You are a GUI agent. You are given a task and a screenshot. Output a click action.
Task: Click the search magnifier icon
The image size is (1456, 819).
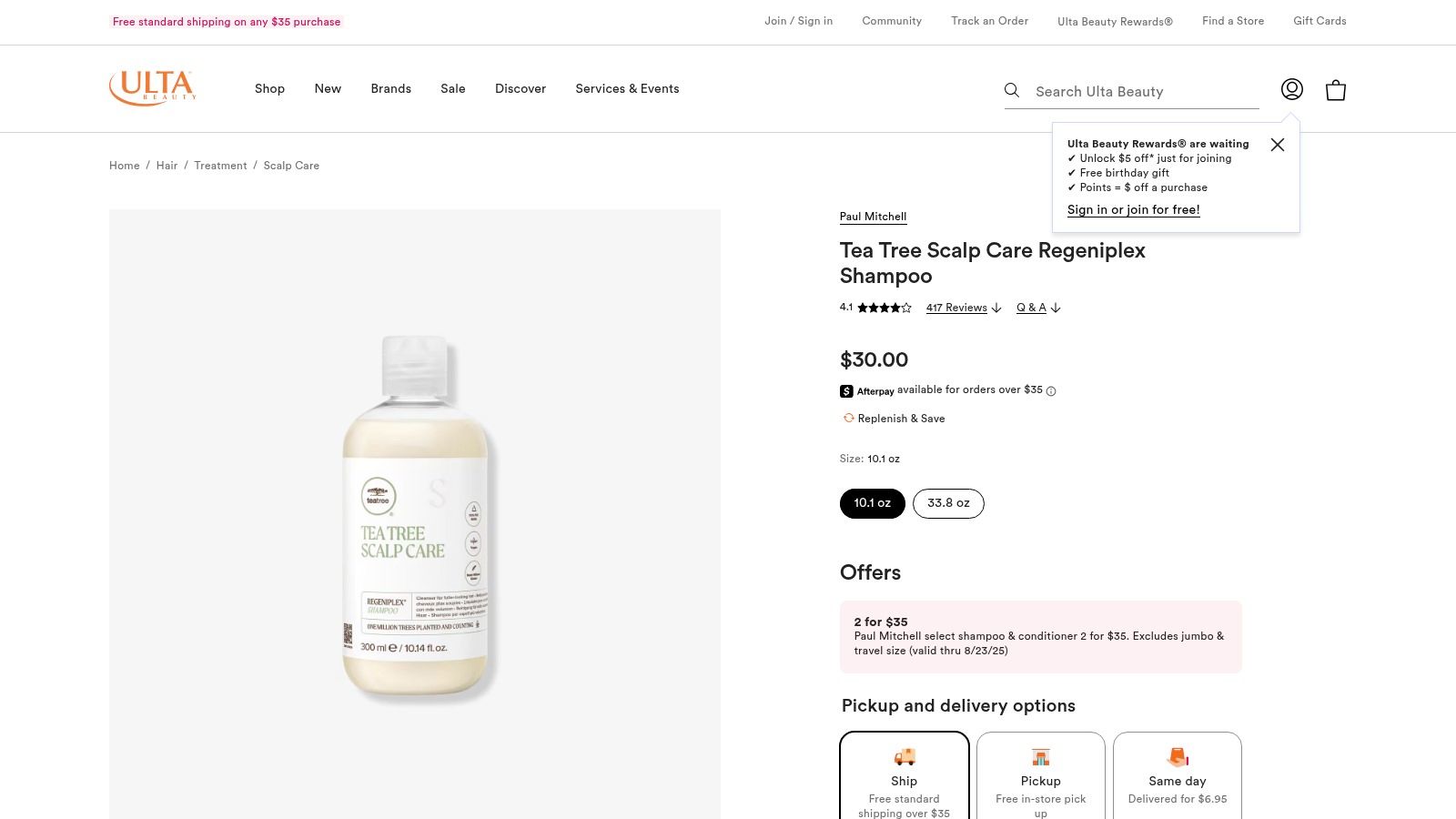[1012, 90]
